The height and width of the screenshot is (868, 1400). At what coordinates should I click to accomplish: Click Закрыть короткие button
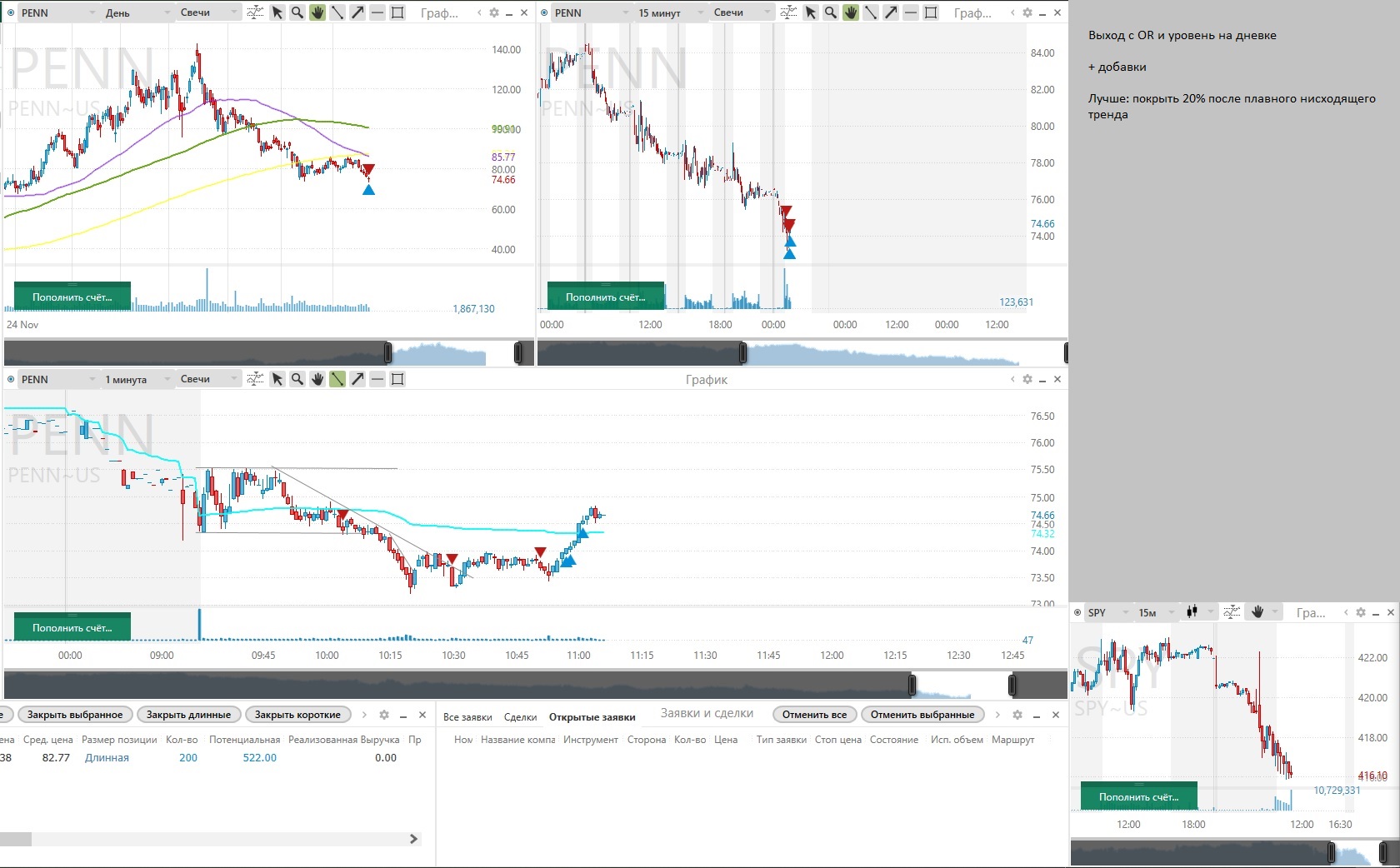(x=297, y=715)
